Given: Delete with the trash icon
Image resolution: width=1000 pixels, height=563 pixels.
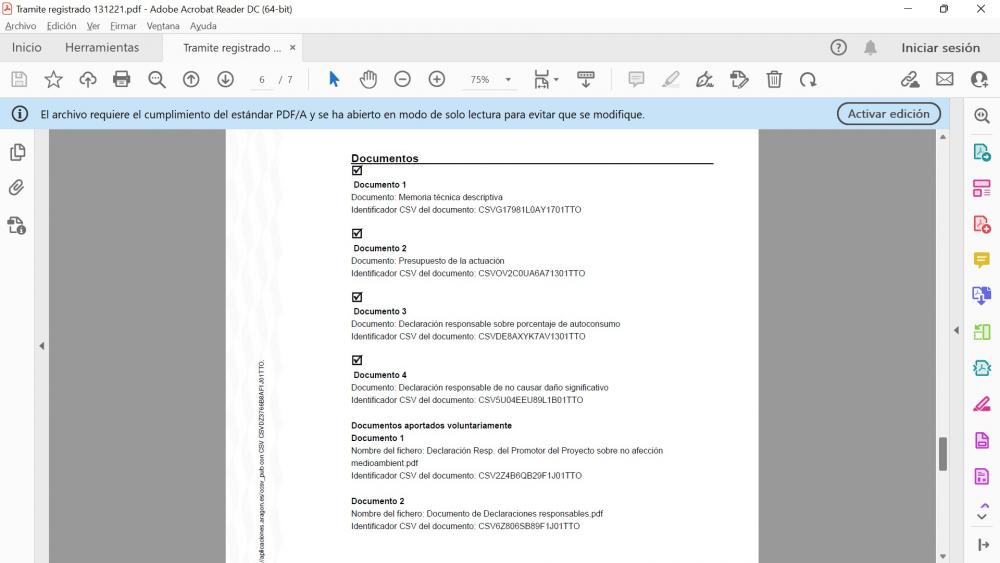Looking at the screenshot, I should [774, 79].
